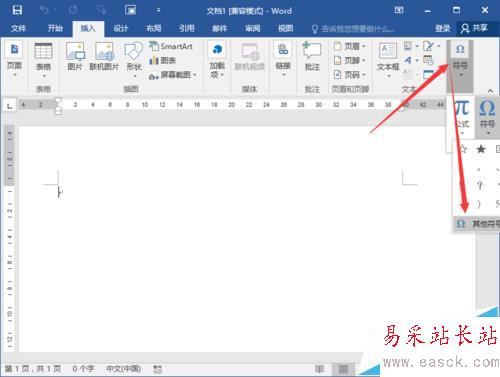Click the first line indent marker on ruler
The image size is (500, 377).
point(58,100)
